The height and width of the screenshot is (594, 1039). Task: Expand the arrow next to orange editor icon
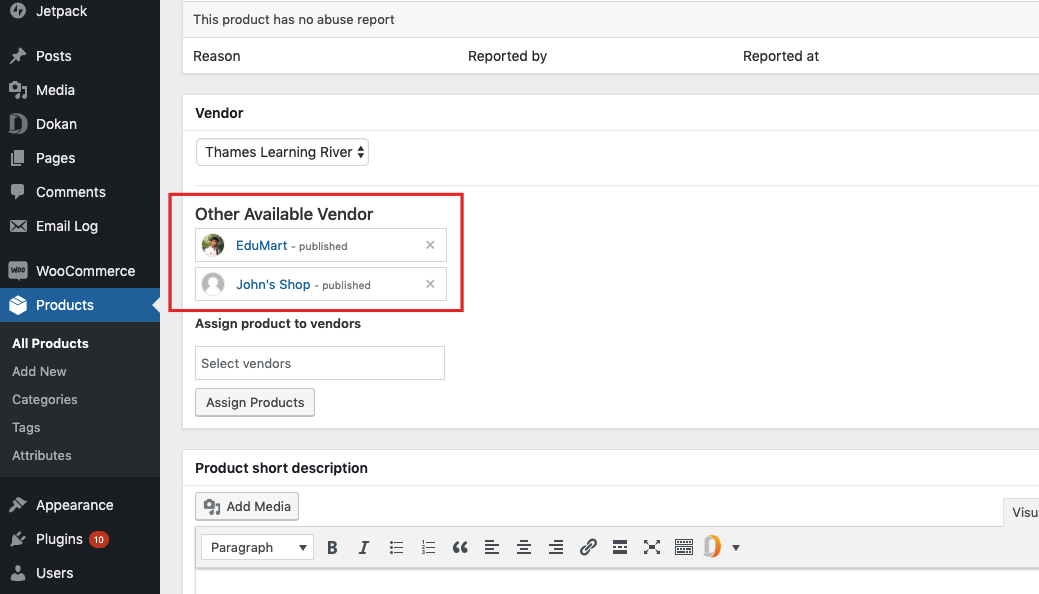coord(736,548)
